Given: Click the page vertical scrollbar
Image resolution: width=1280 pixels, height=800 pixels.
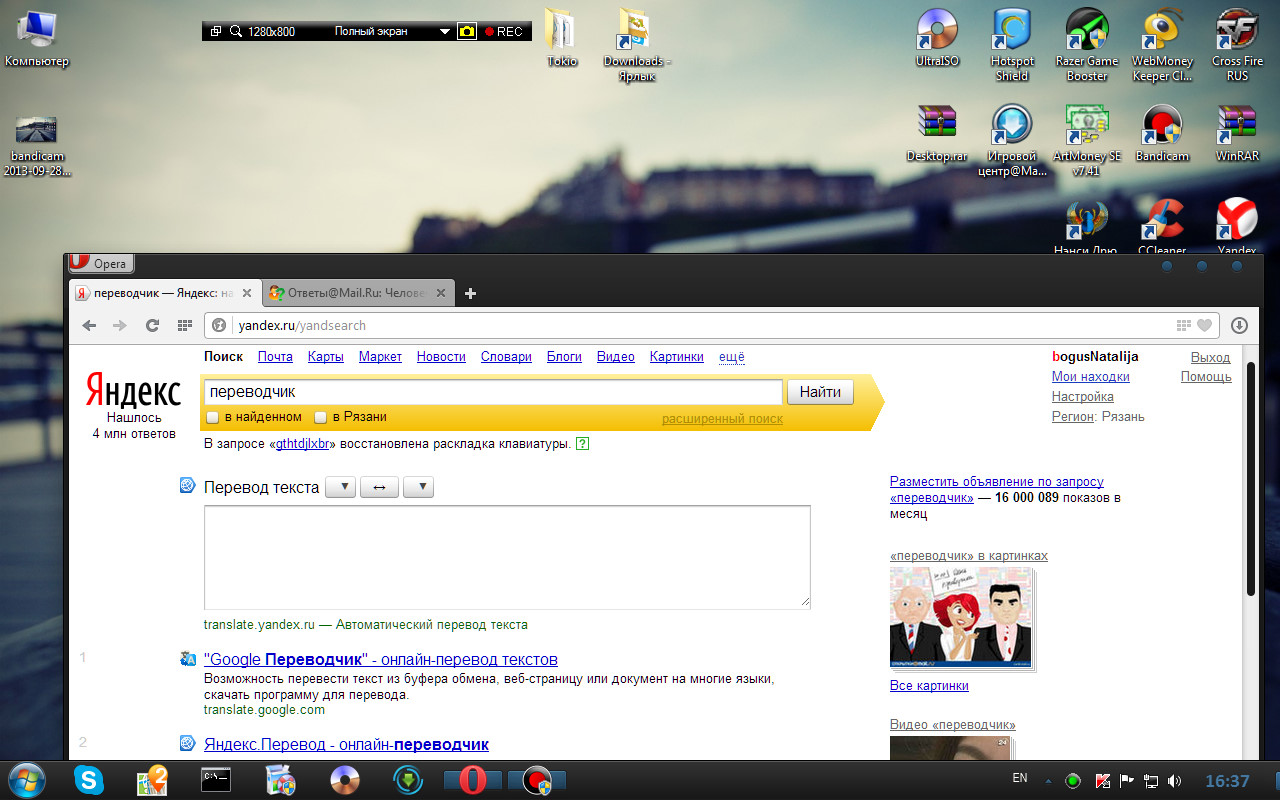Looking at the screenshot, I should point(1251,480).
